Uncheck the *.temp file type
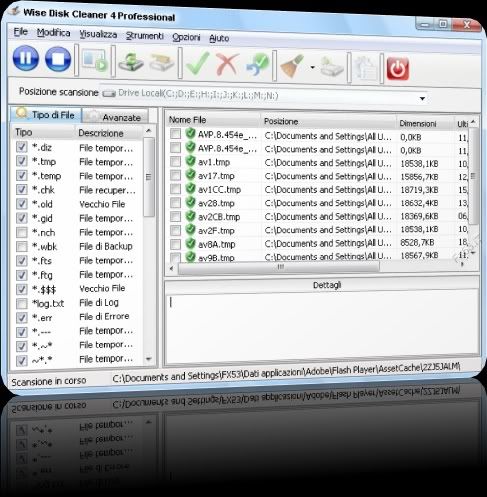The height and width of the screenshot is (497, 487). 21,175
